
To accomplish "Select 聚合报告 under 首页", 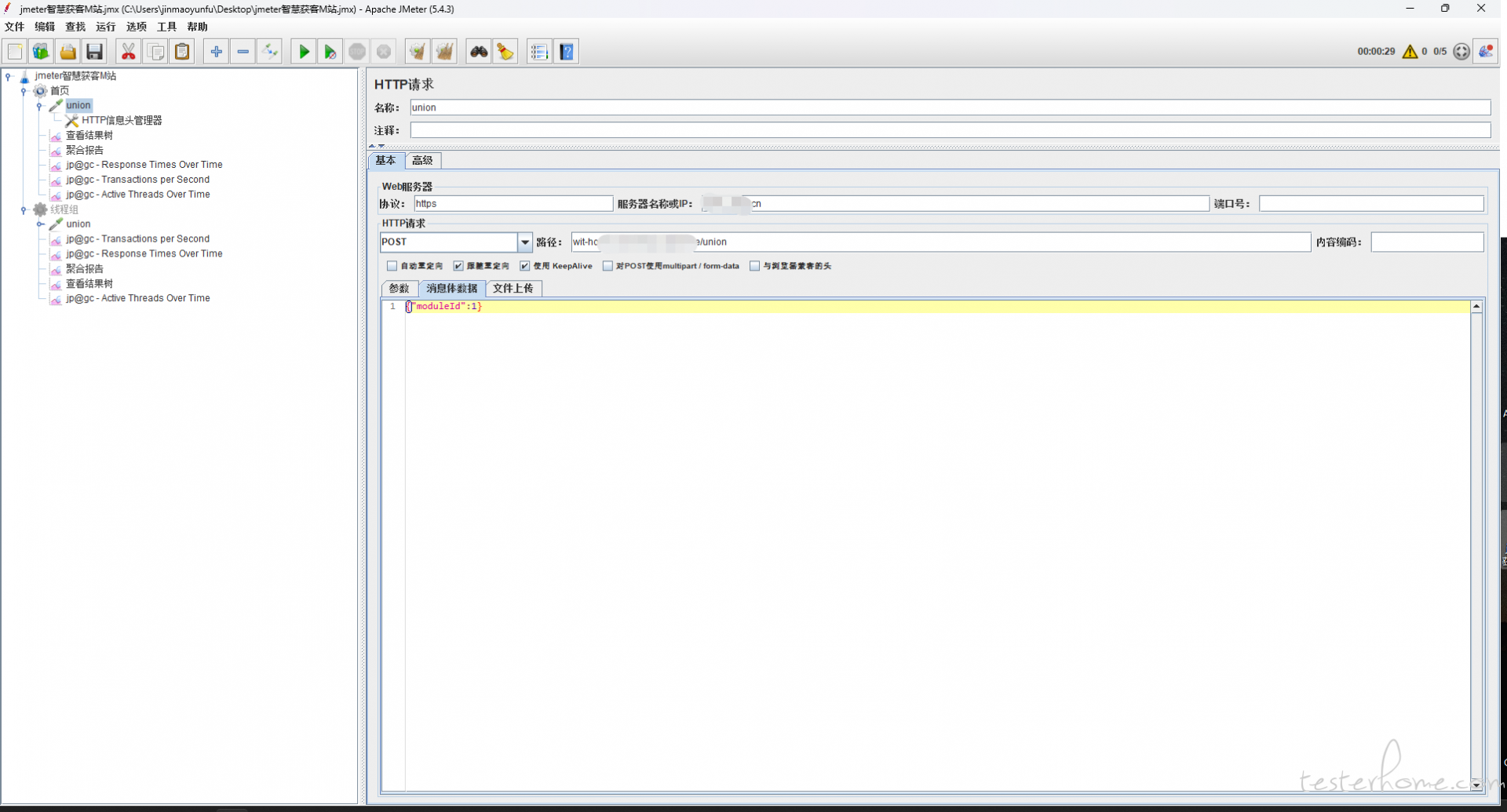I will [x=84, y=151].
